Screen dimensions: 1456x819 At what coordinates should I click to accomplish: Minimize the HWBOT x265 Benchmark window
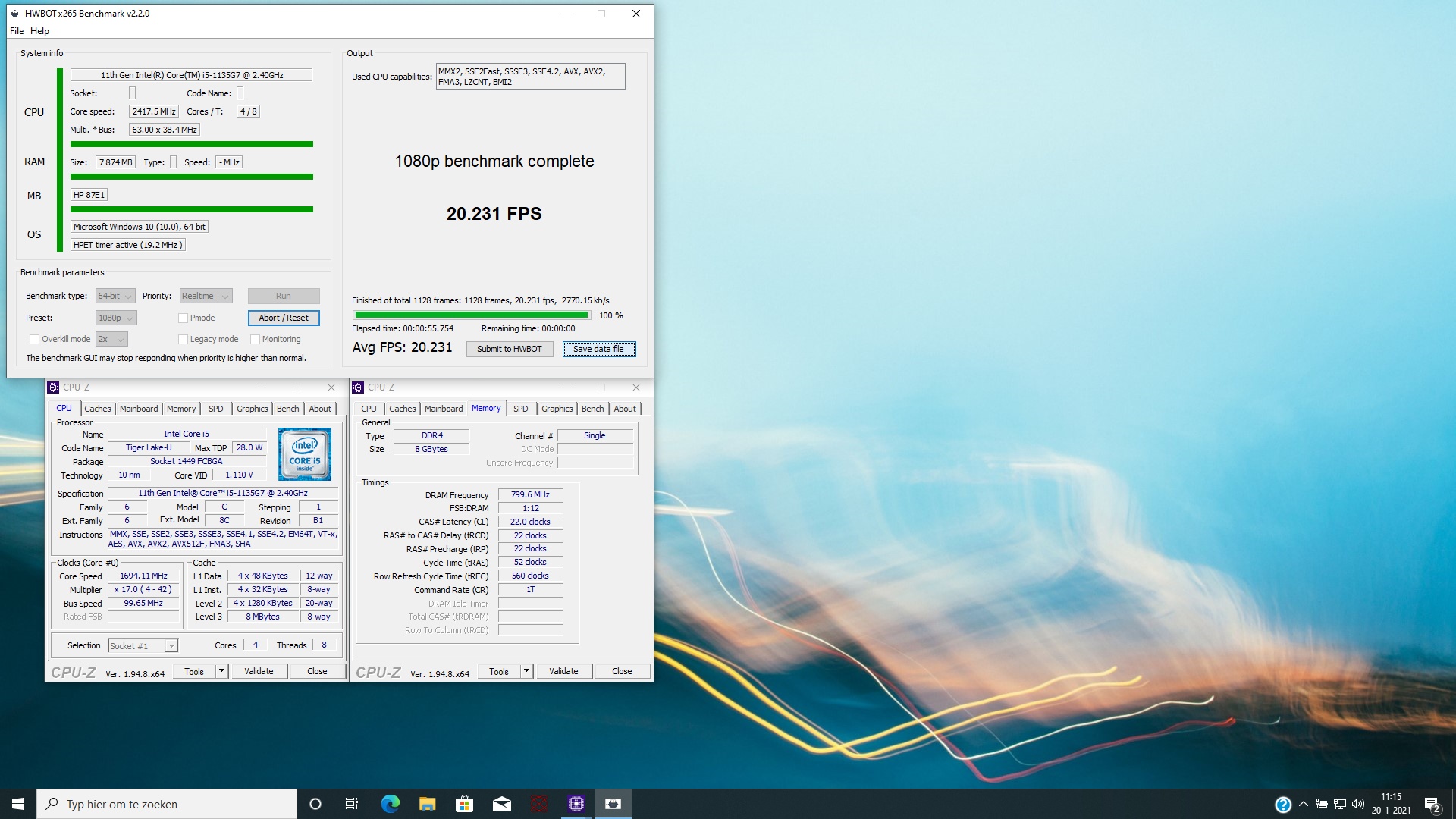[566, 14]
